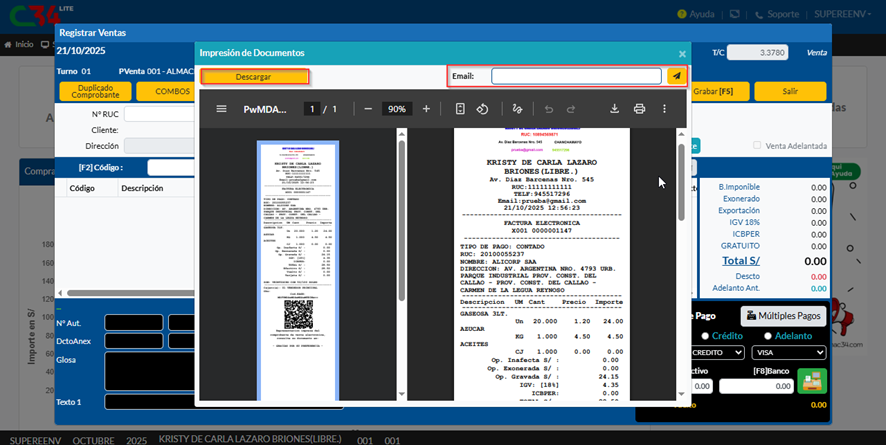The image size is (886, 445).
Task: Click the Descargar button
Action: (x=254, y=76)
